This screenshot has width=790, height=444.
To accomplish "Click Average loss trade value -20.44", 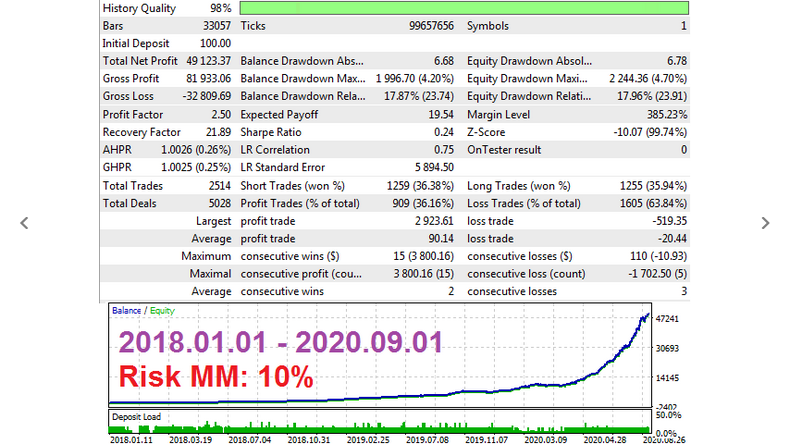I will [x=672, y=239].
